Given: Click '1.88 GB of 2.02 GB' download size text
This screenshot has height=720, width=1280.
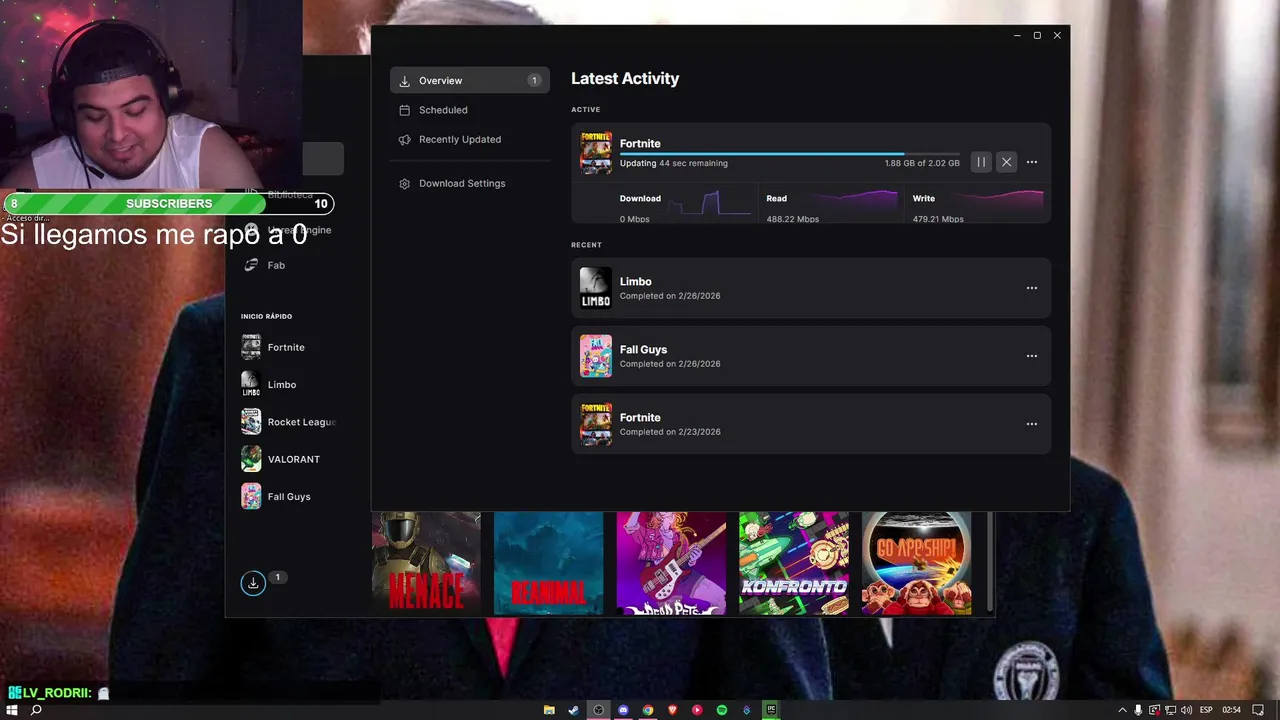Looking at the screenshot, I should point(921,163).
